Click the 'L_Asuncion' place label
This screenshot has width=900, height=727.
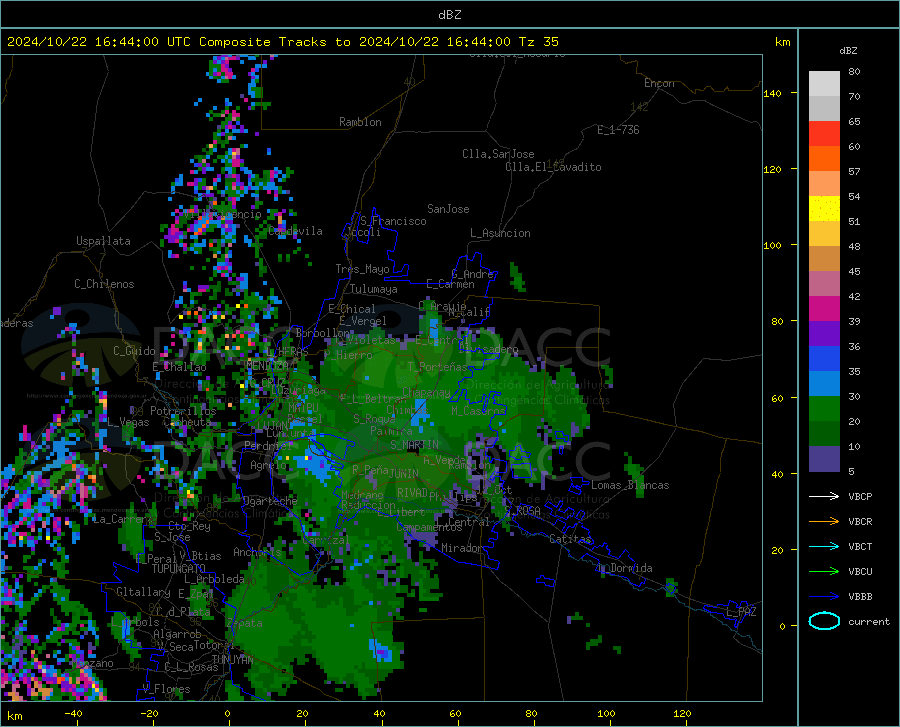click(x=500, y=233)
